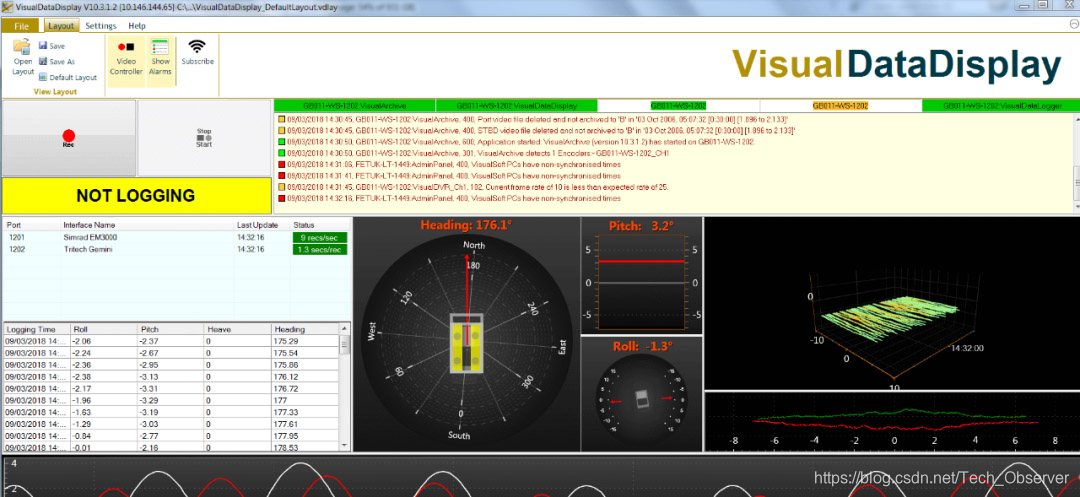Click the VisualDataDisplay app icon in title bar
This screenshot has height=497, width=1080.
tap(6, 5)
